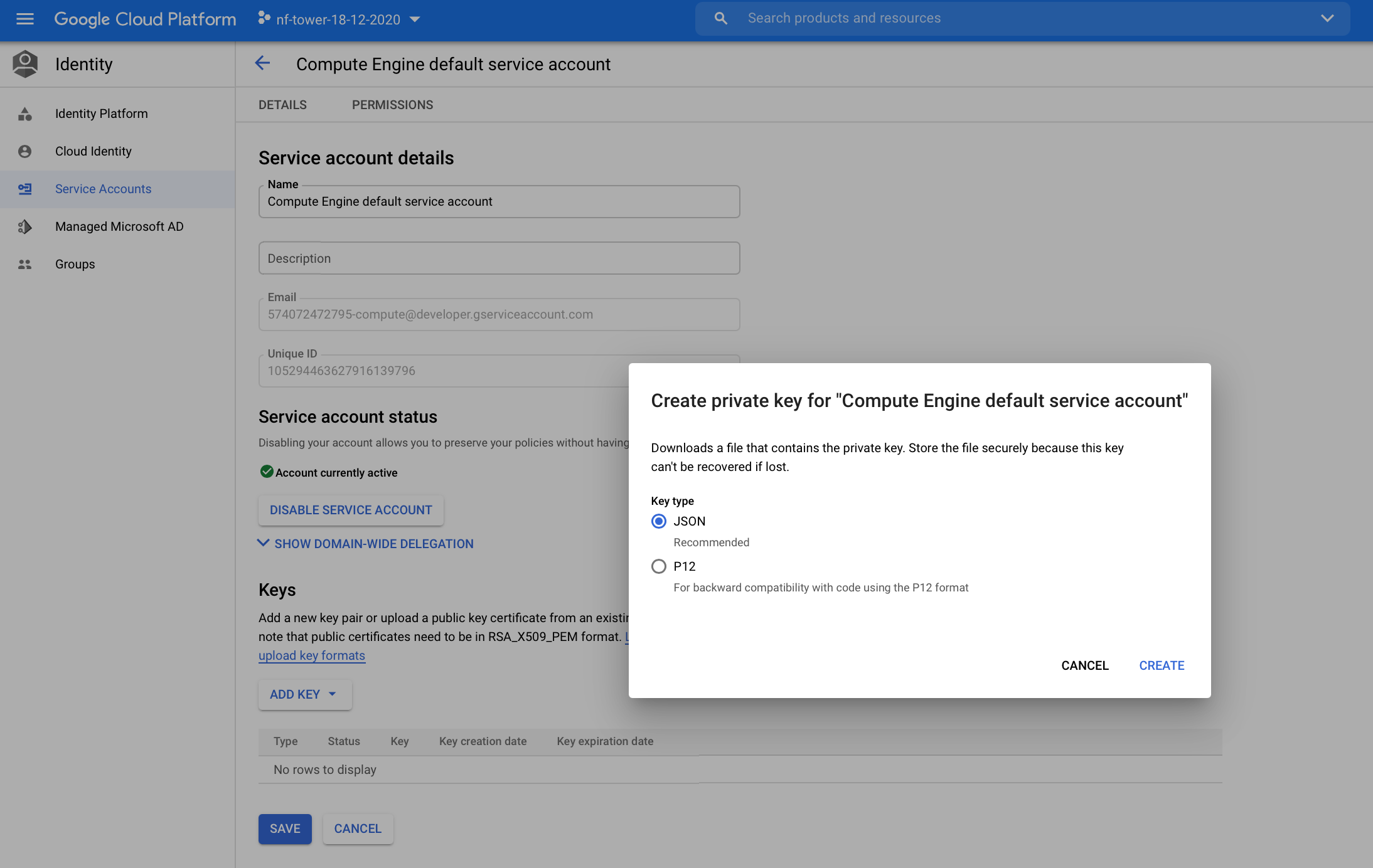This screenshot has height=868, width=1373.
Task: Open the ADD KEY dropdown
Action: coord(305,694)
